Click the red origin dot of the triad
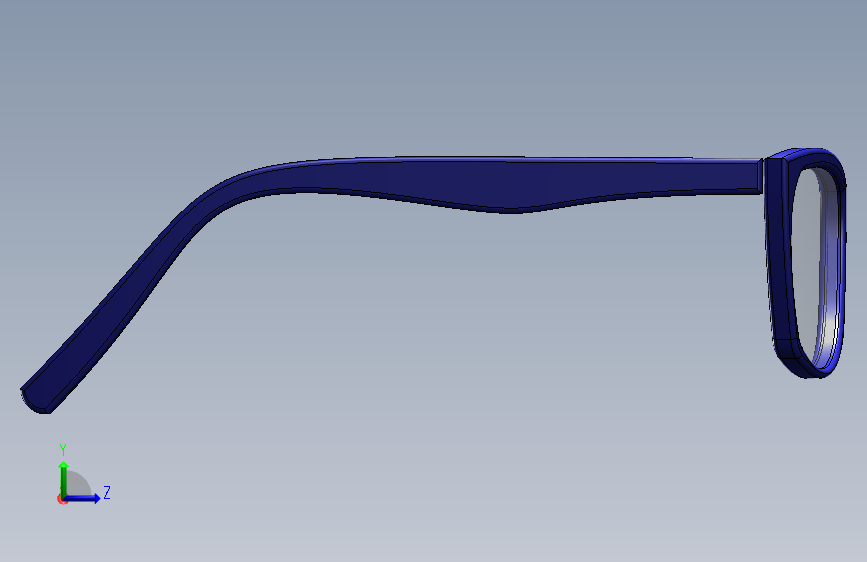The width and height of the screenshot is (867, 562). click(62, 499)
